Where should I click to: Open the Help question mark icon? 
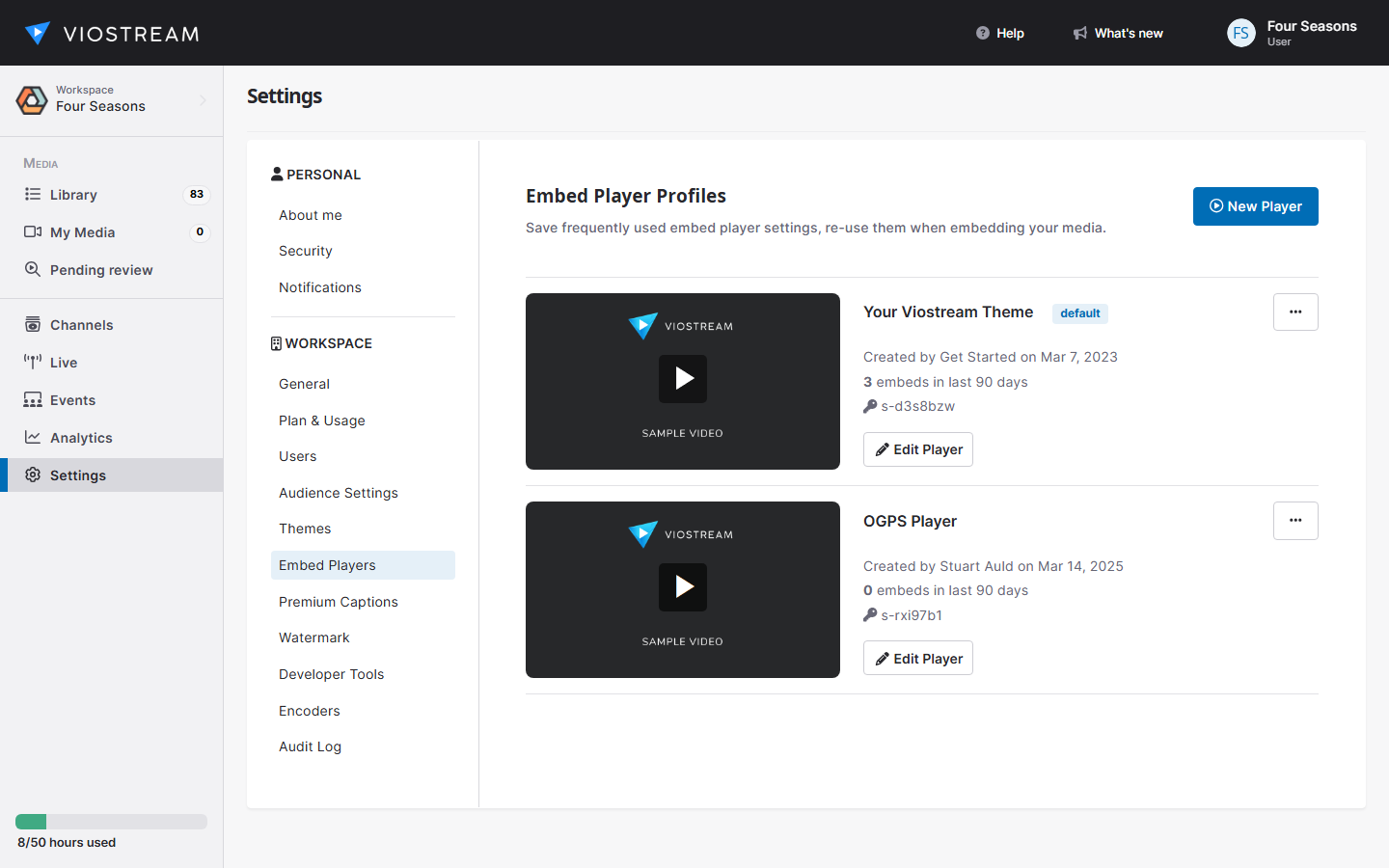point(982,33)
